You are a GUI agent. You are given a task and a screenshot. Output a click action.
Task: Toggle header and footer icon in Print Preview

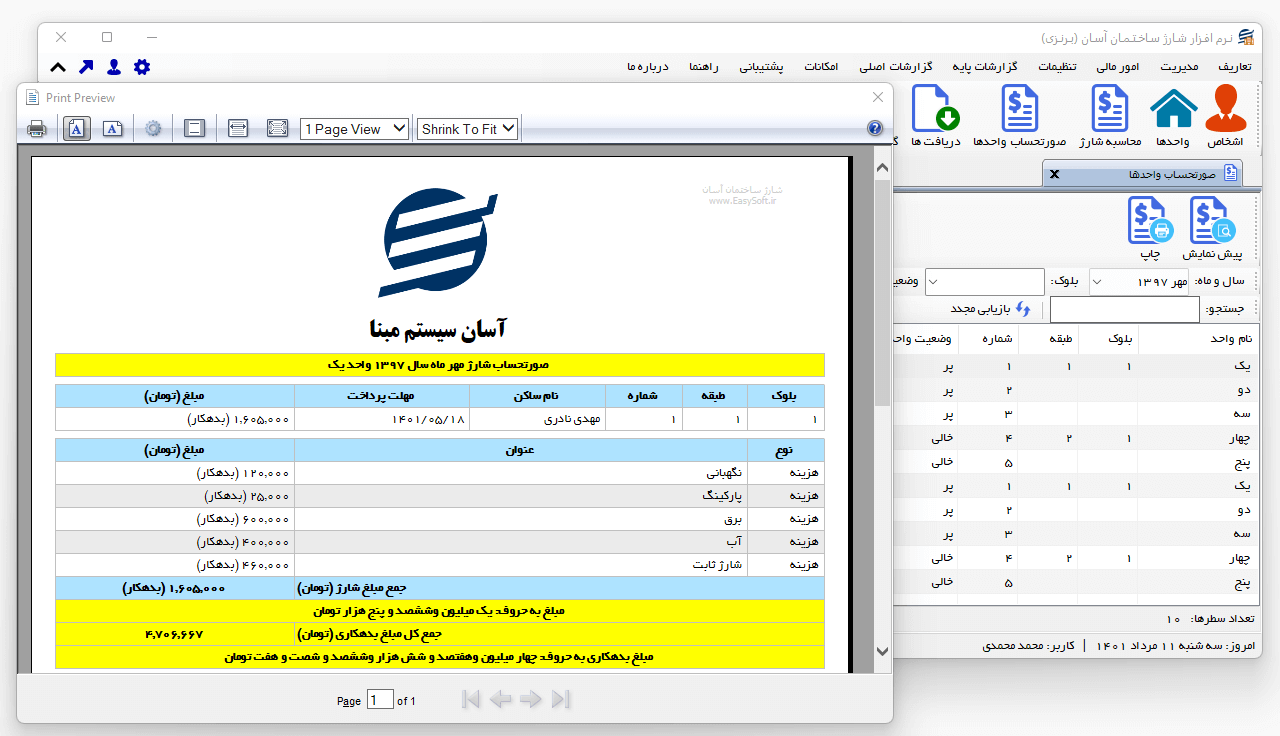pyautogui.click(x=195, y=128)
